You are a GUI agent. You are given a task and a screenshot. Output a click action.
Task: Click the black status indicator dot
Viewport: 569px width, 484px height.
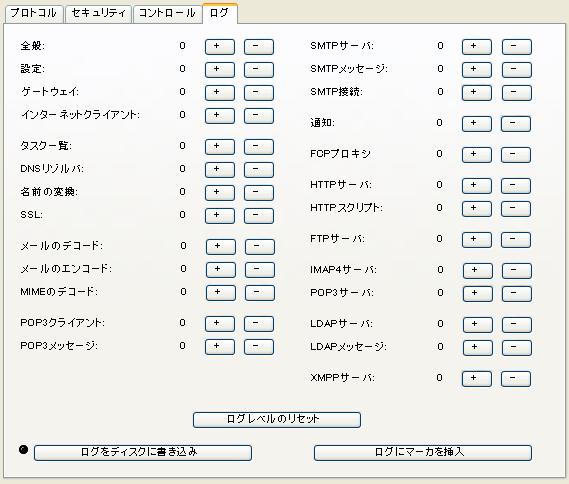point(24,450)
